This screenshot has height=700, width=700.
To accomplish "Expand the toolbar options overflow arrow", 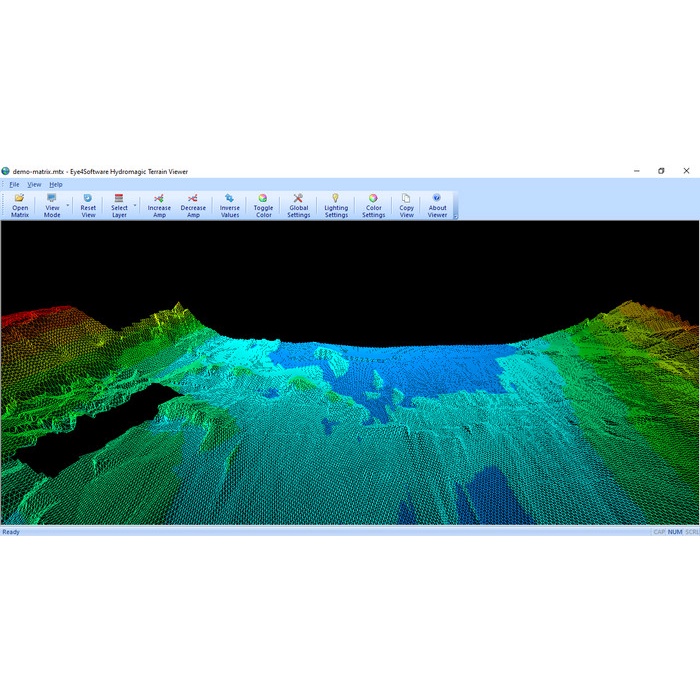I will (455, 217).
